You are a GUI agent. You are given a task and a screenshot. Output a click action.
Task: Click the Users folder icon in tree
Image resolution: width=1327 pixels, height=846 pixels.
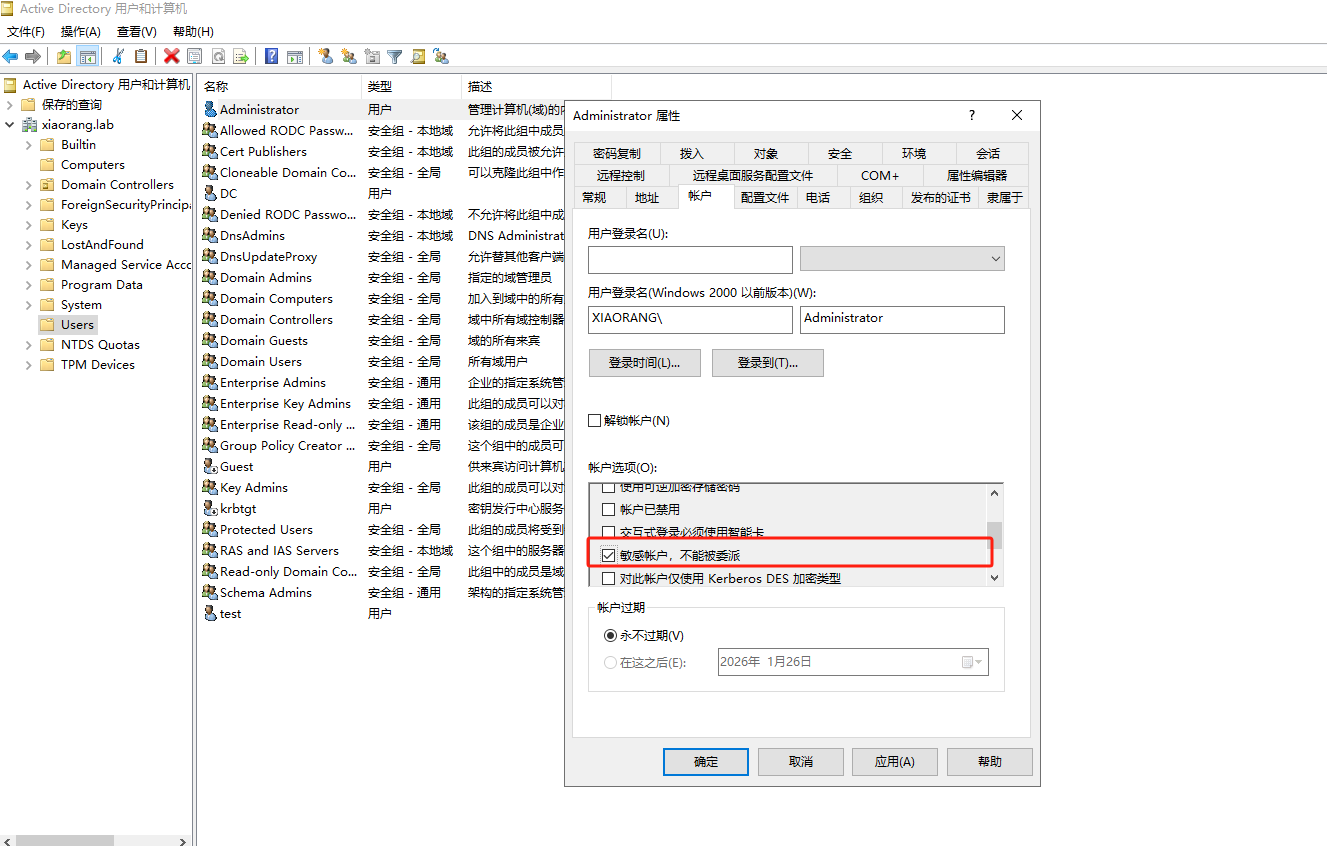click(47, 324)
